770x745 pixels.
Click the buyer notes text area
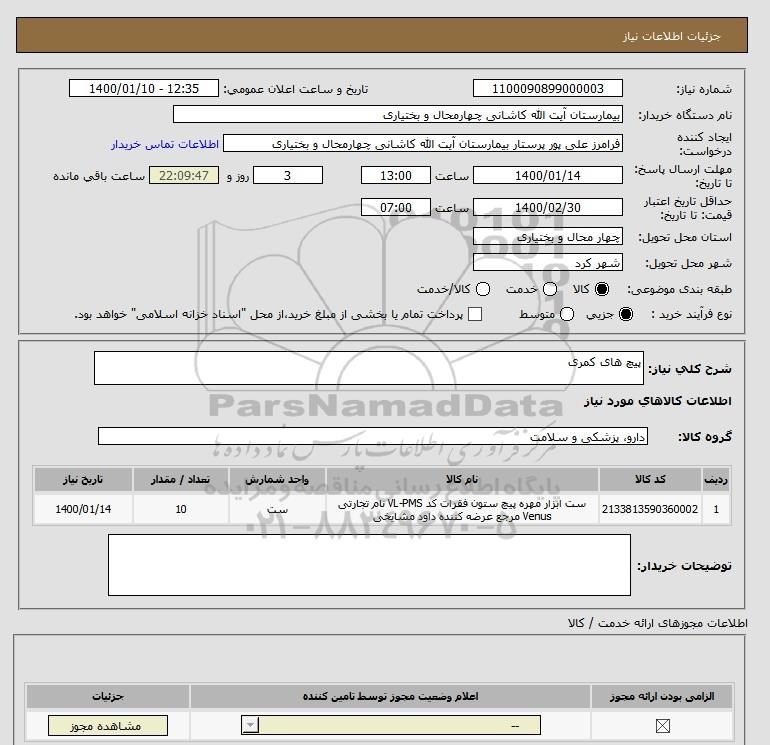click(x=369, y=565)
